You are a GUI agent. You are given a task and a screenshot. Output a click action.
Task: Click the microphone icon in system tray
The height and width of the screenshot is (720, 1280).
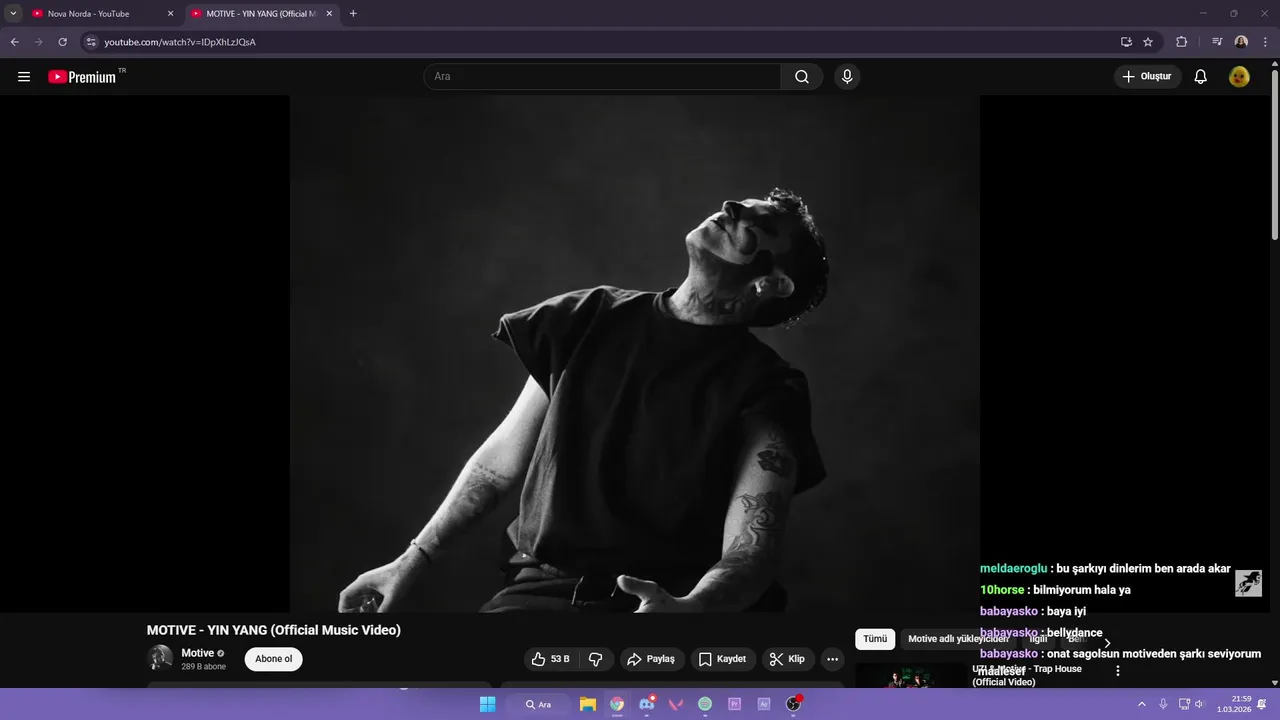coord(1163,704)
